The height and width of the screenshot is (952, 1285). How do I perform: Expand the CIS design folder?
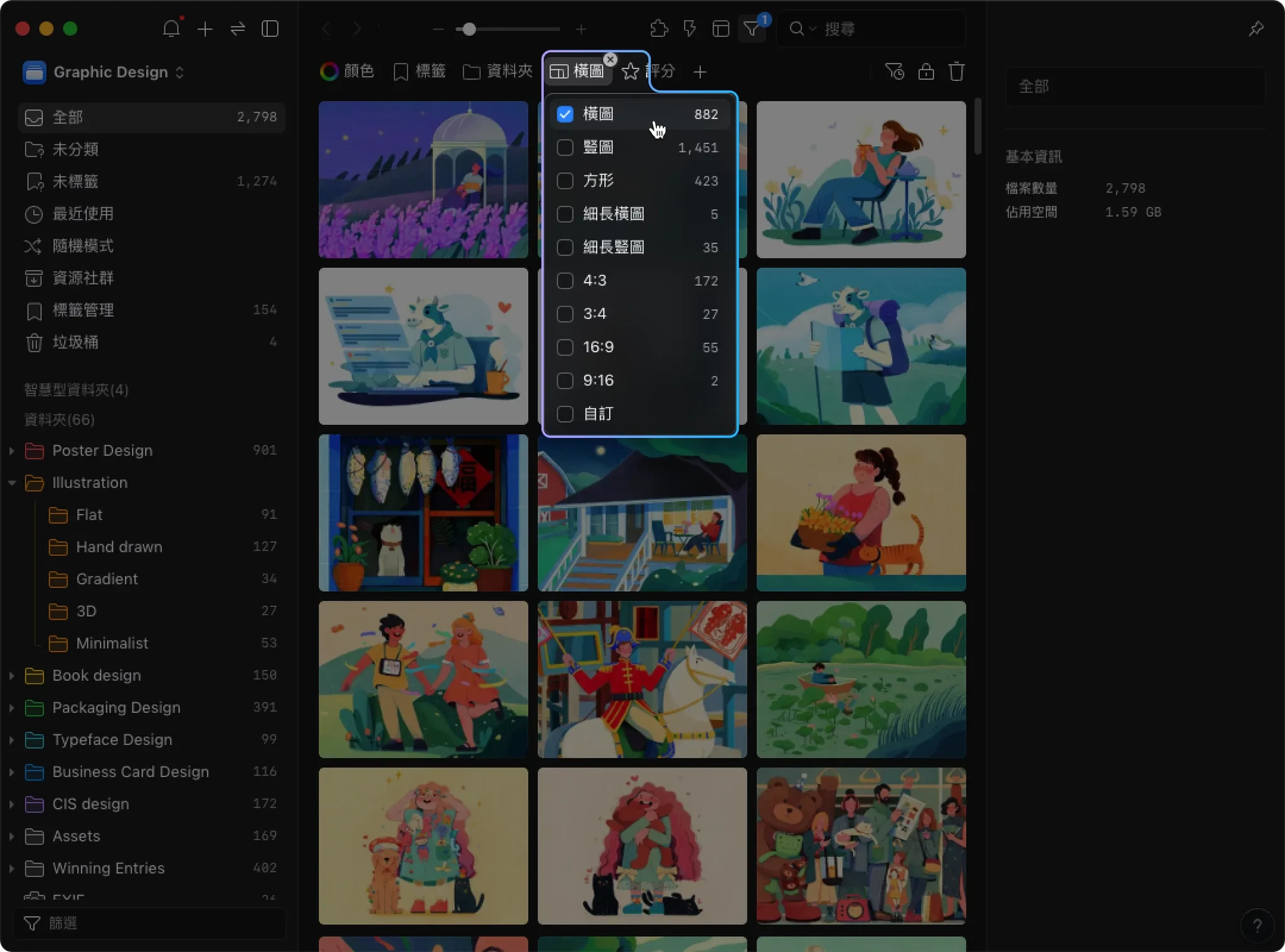[x=11, y=804]
